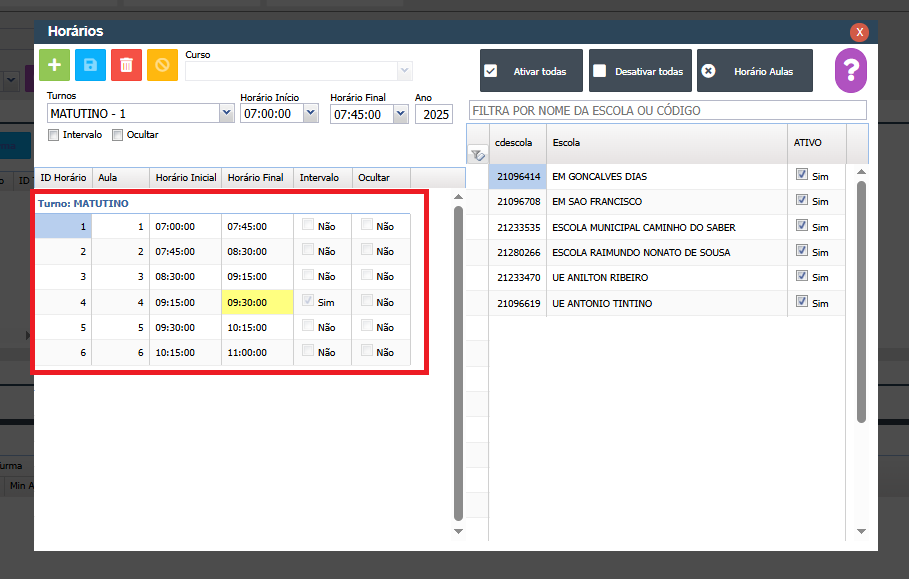Toggle ATIVO checkbox for UE ANILTON RIBEIRO
The image size is (909, 579).
point(802,276)
